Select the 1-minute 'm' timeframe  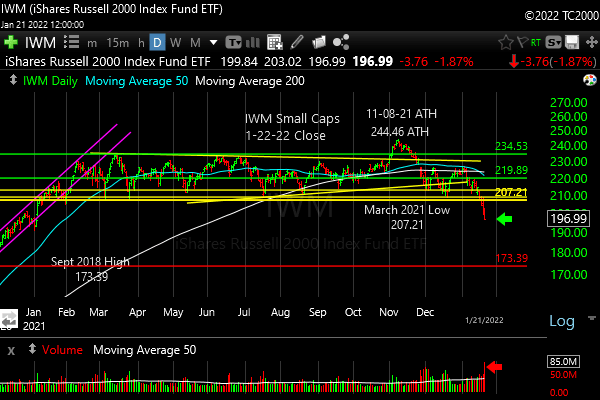pos(92,43)
